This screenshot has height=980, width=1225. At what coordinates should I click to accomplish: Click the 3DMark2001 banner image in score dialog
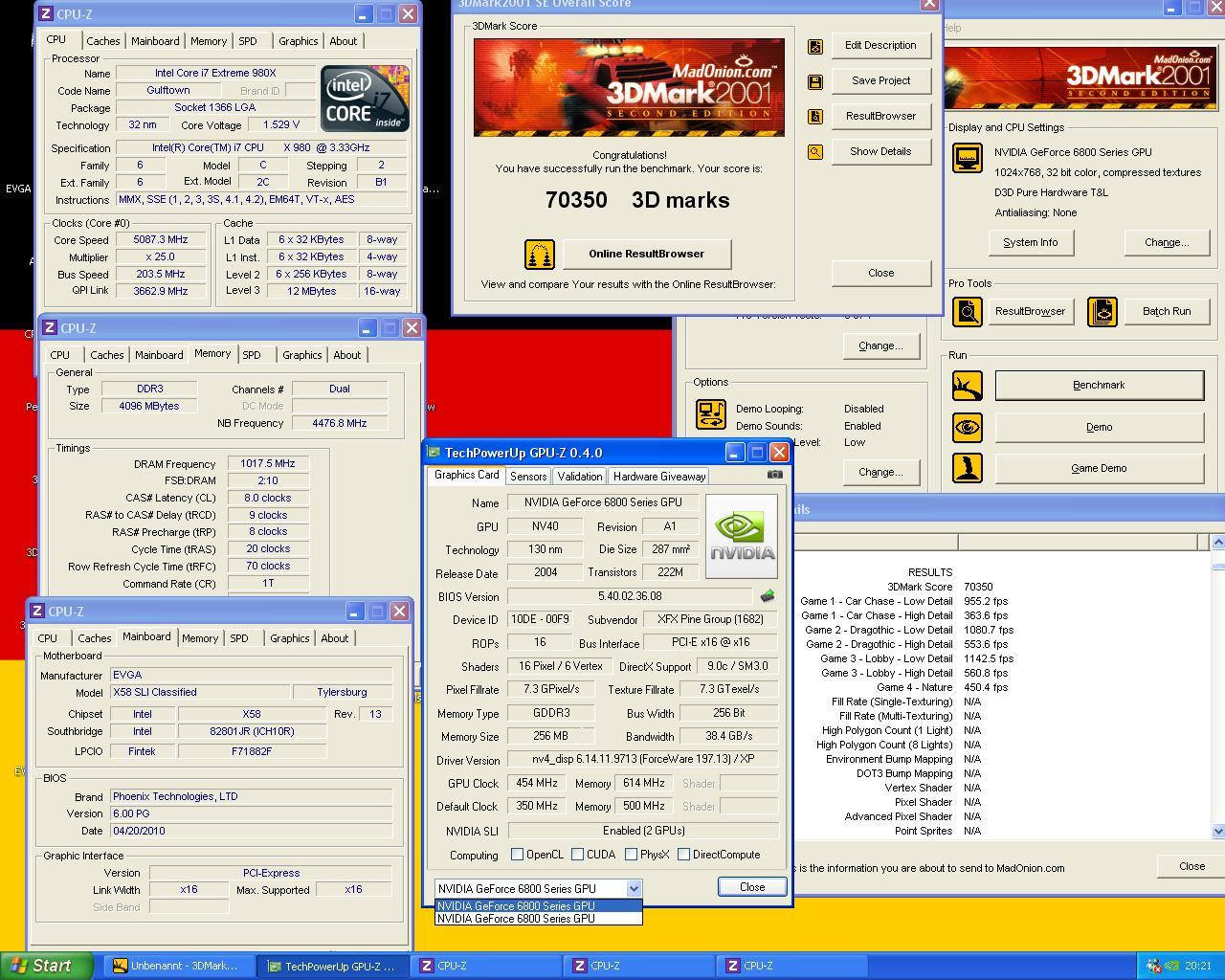(629, 87)
